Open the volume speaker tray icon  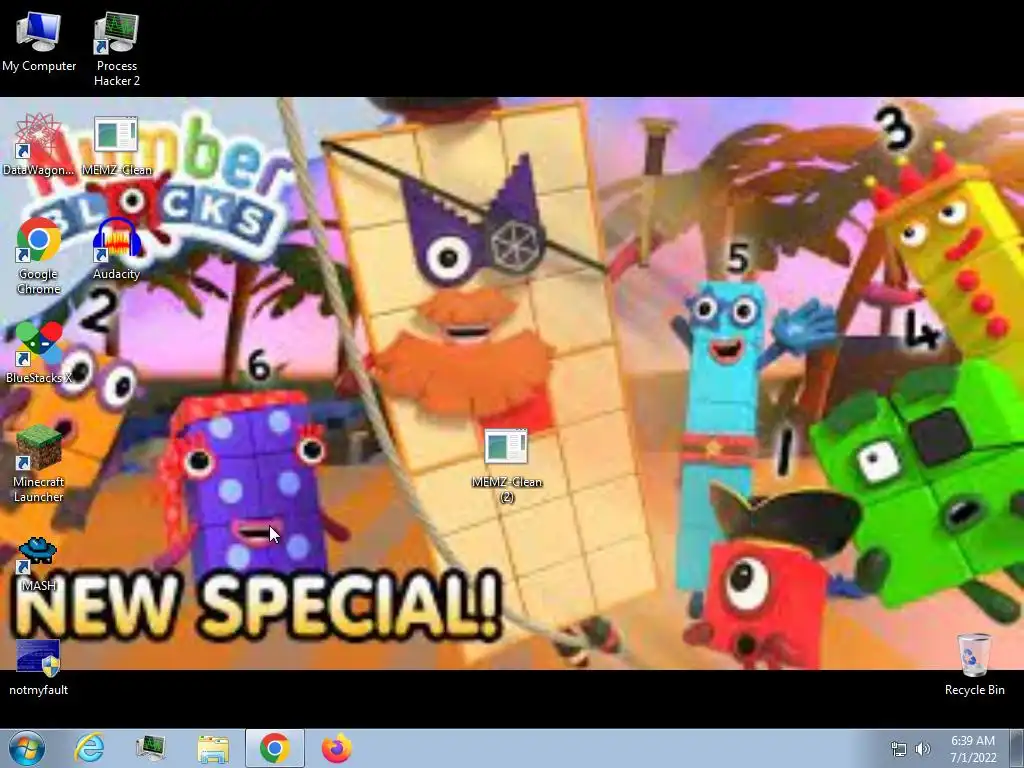[x=923, y=749]
